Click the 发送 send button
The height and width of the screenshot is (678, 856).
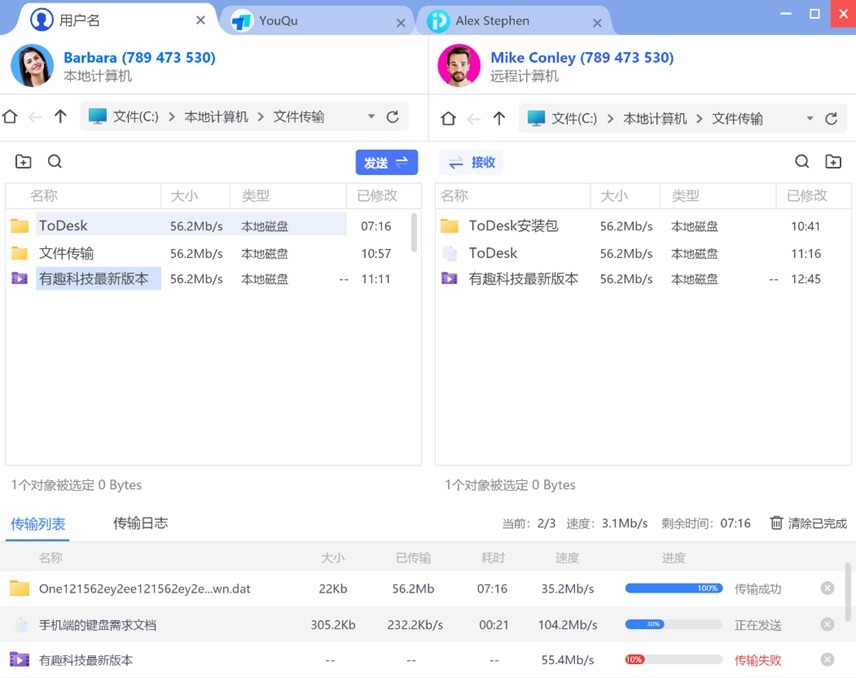pyautogui.click(x=386, y=162)
